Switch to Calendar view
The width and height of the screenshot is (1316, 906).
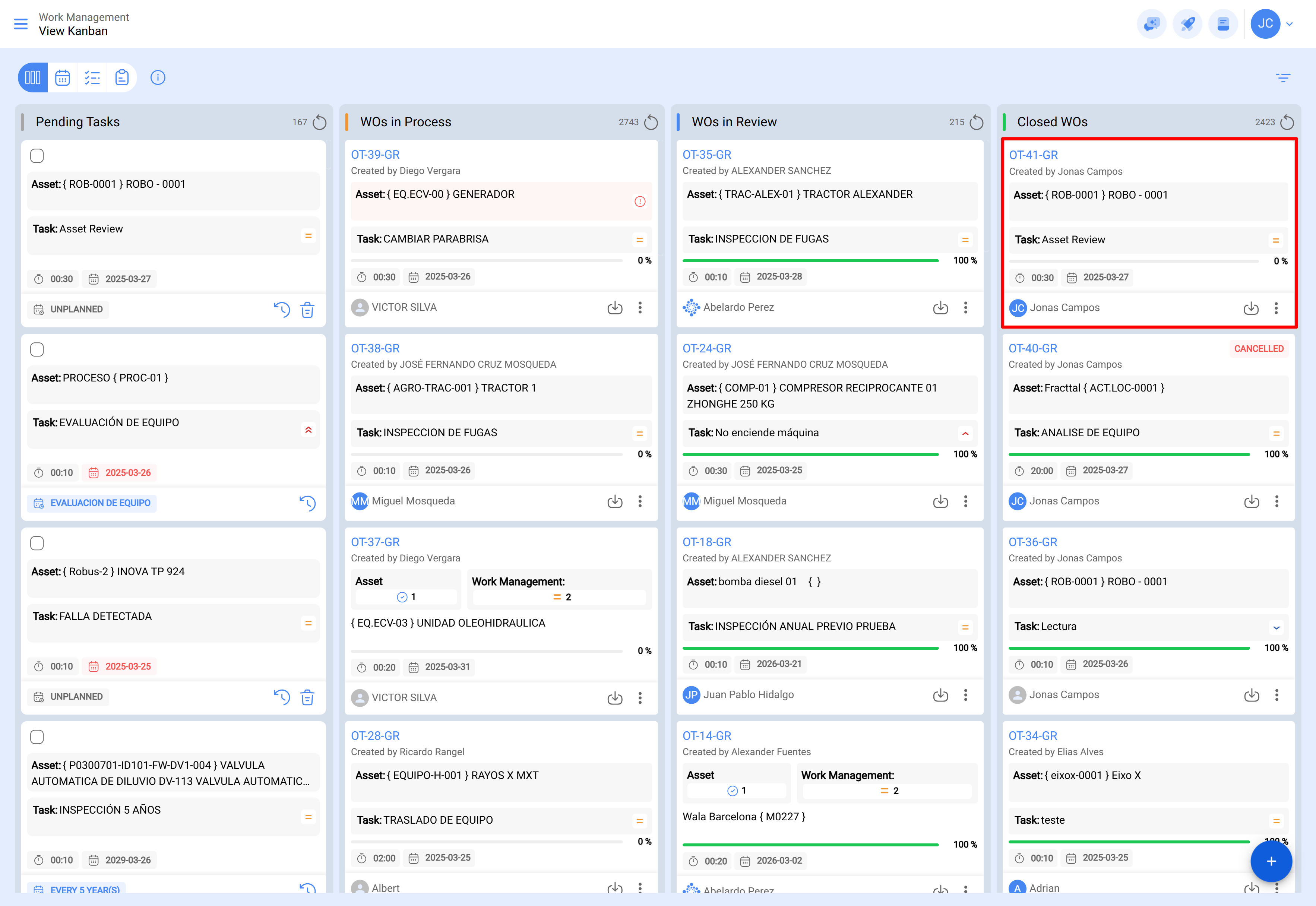click(x=63, y=78)
